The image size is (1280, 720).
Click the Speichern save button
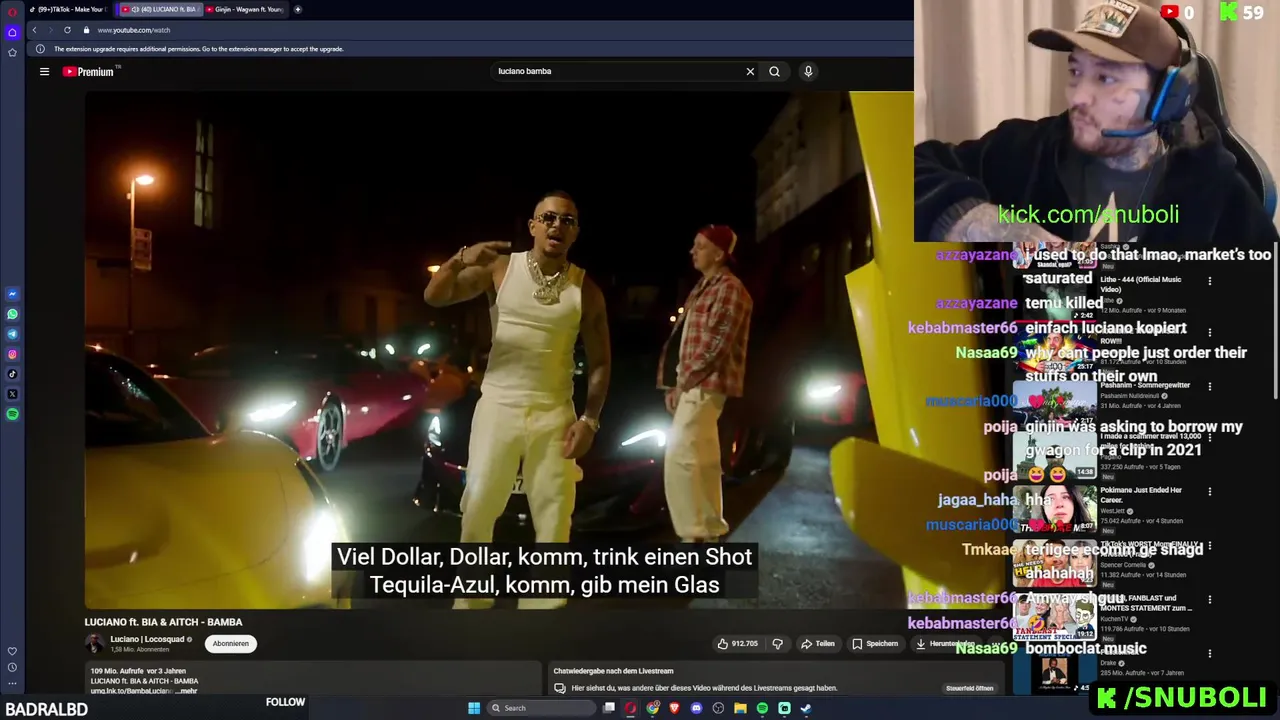[x=875, y=644]
